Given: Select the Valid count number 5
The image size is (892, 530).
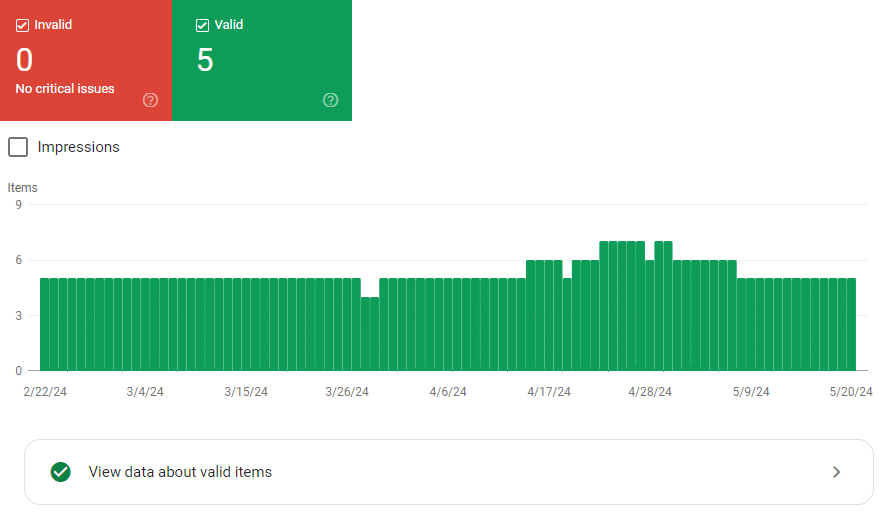Looking at the screenshot, I should point(205,60).
